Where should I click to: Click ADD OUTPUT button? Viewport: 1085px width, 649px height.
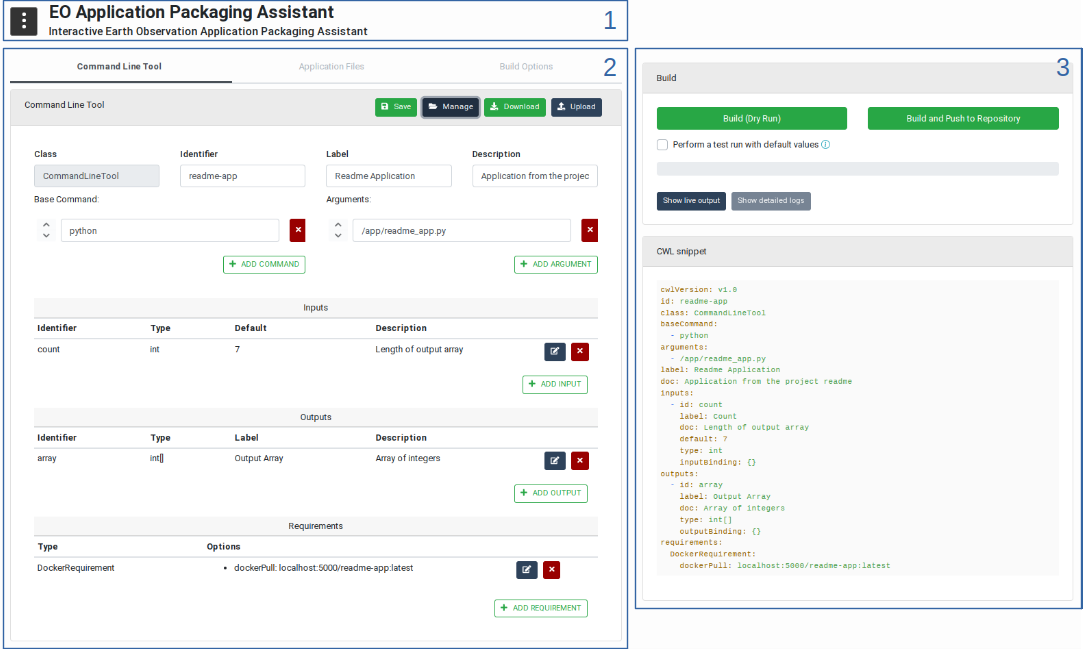(551, 493)
